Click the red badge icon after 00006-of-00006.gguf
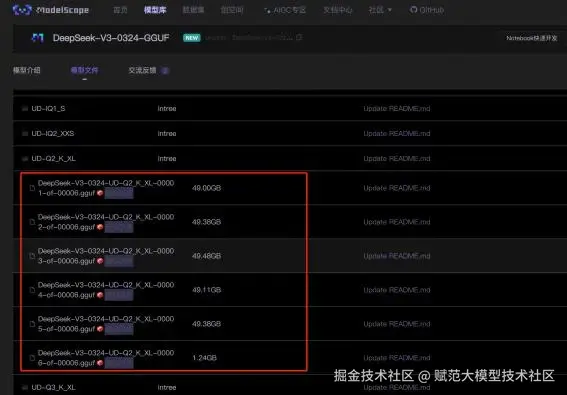 [x=100, y=363]
